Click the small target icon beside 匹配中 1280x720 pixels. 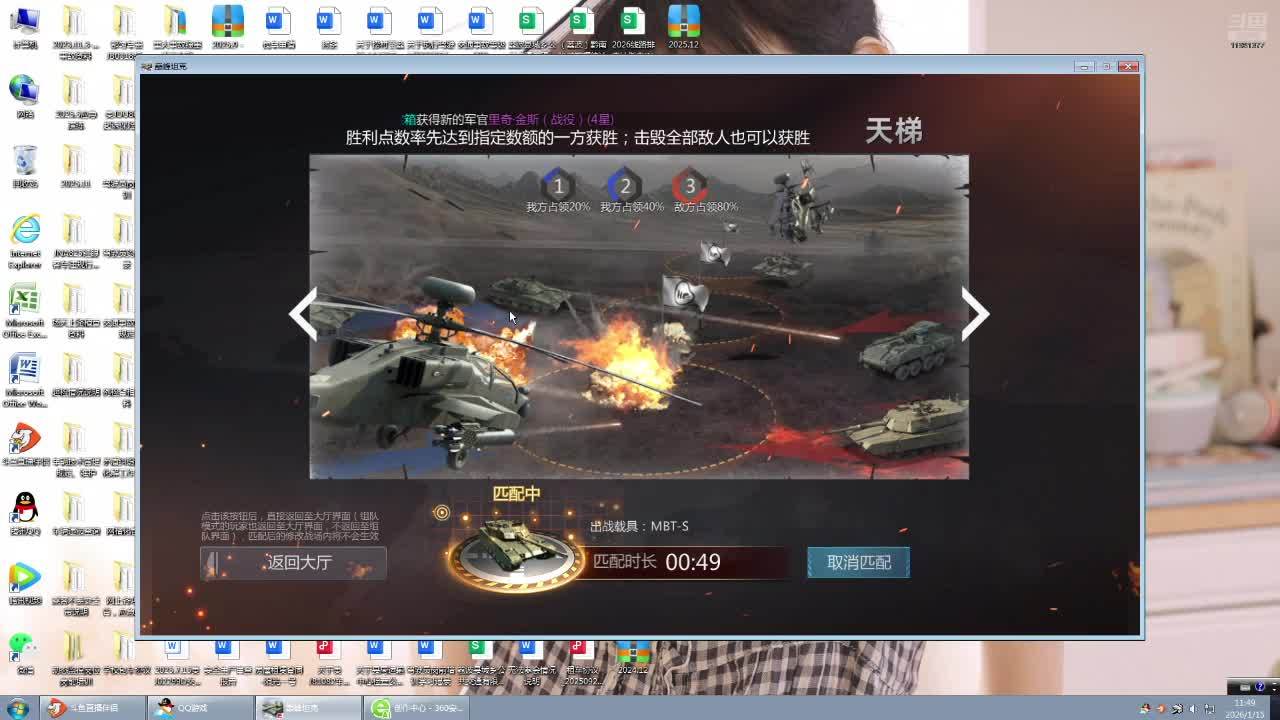[x=441, y=513]
